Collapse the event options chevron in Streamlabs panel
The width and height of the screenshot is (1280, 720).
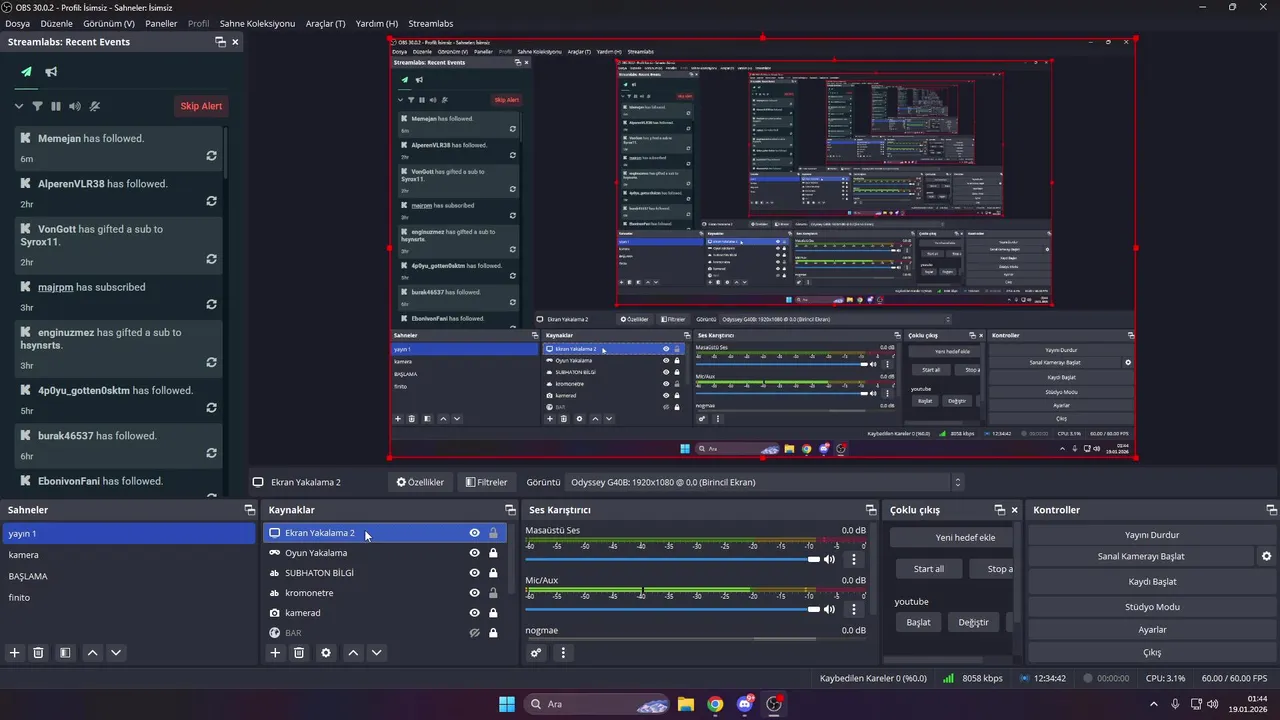[x=18, y=106]
